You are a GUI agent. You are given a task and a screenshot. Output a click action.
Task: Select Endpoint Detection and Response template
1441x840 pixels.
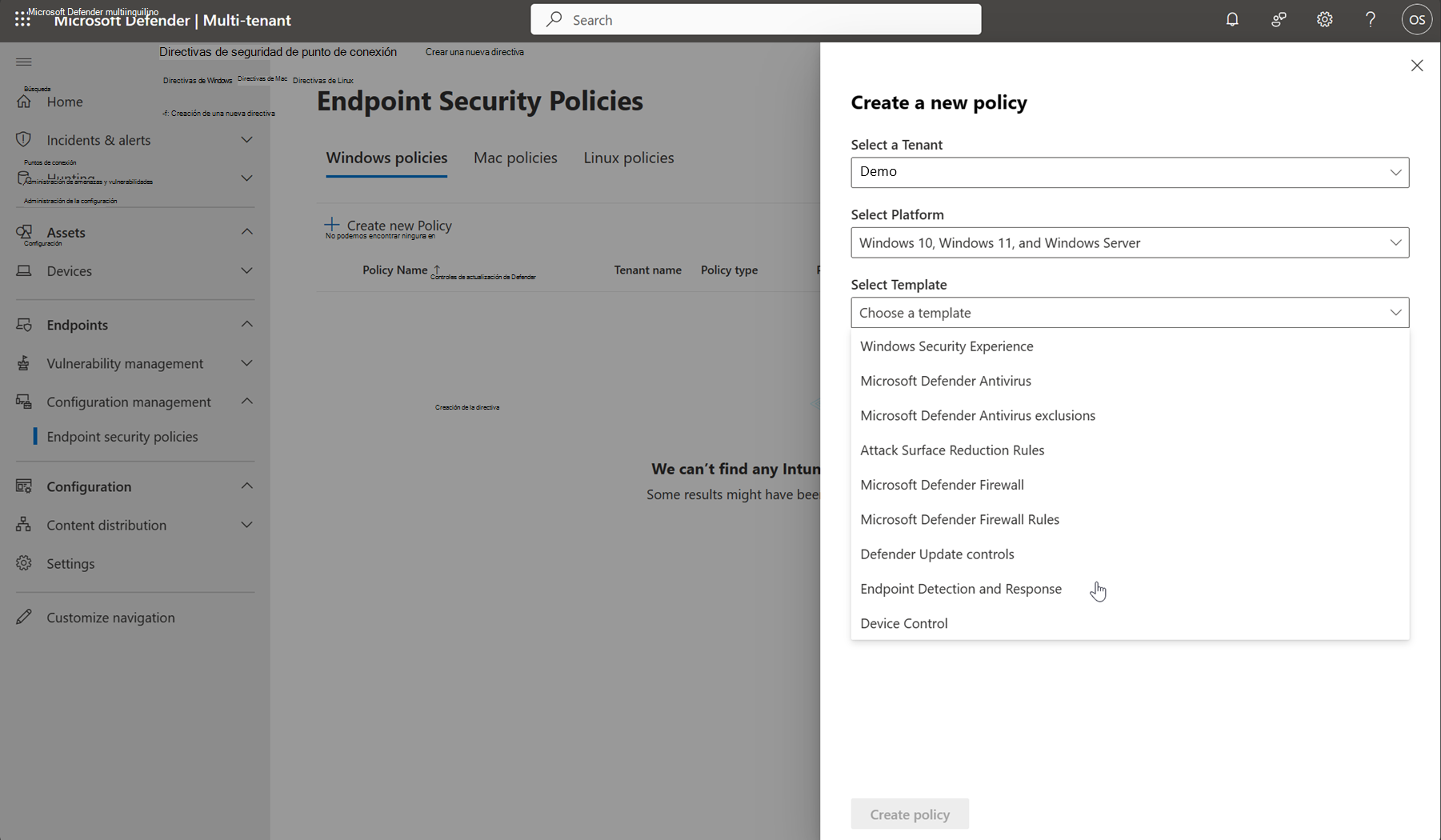[x=960, y=589]
